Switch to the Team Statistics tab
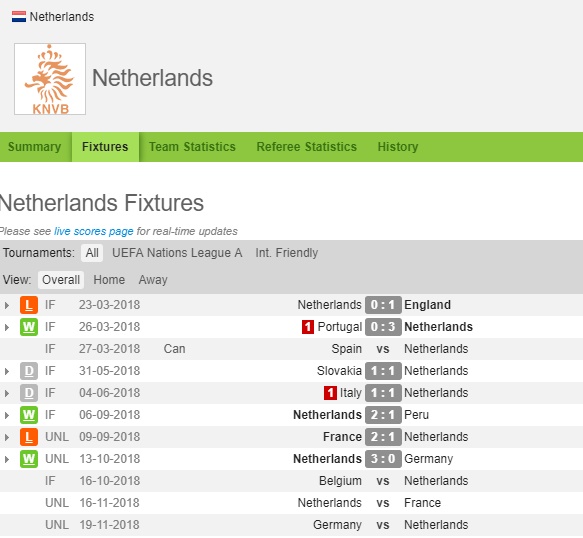583x538 pixels. 192,147
